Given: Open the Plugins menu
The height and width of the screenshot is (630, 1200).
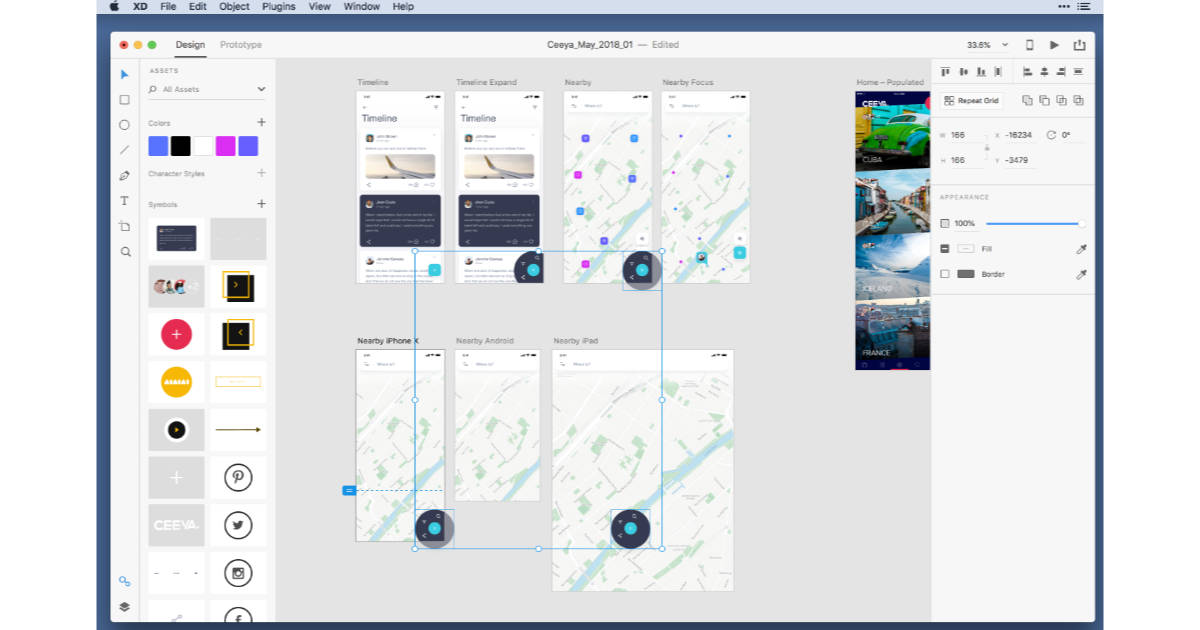Looking at the screenshot, I should pos(278,7).
